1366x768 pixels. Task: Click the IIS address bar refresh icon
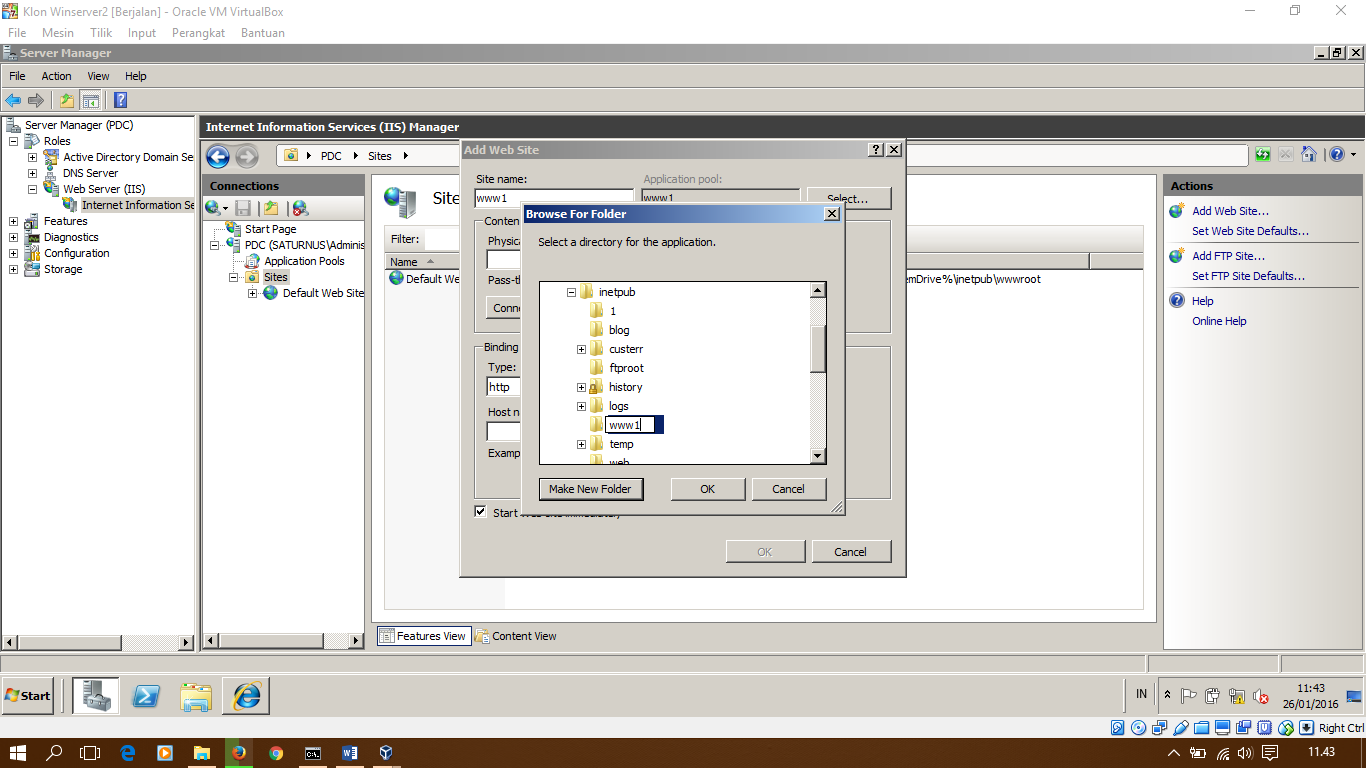pos(1263,154)
